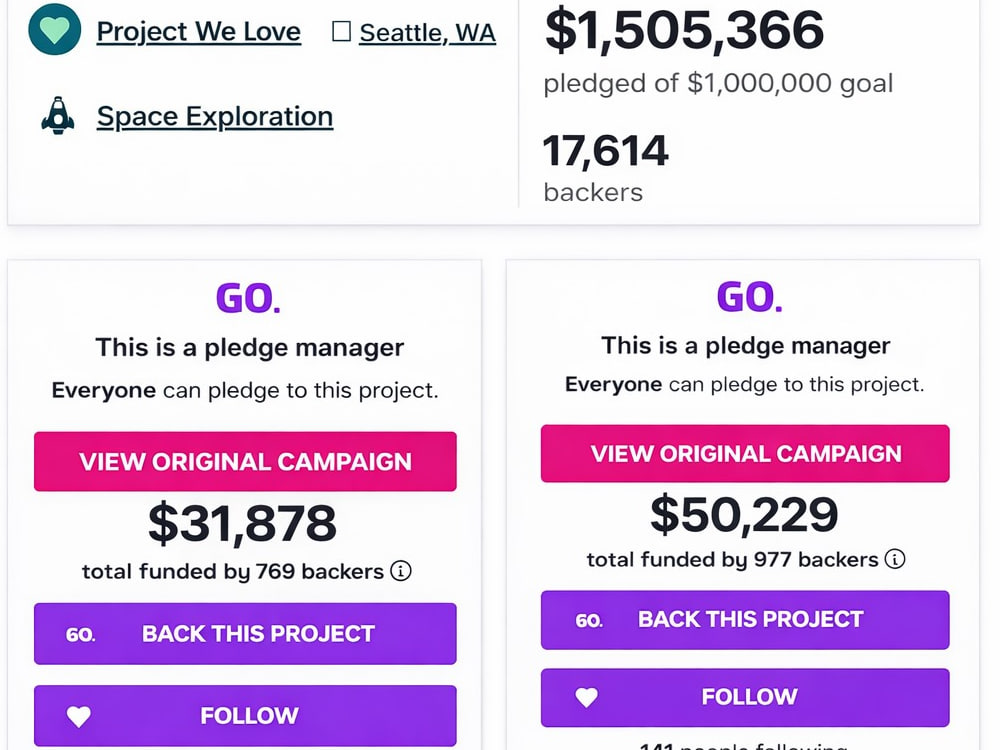Click the heart icon in right Follow button
Screen dimensions: 1000x750
[587, 697]
